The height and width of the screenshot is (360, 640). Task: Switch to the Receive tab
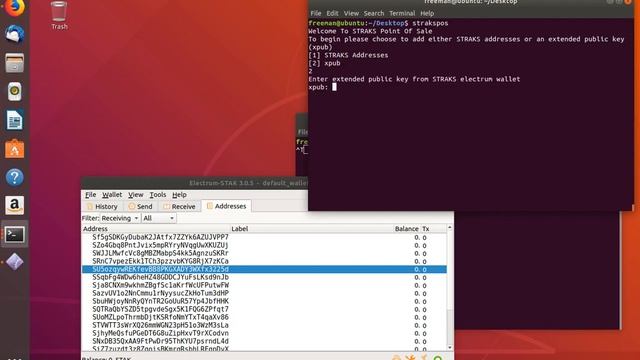click(179, 207)
